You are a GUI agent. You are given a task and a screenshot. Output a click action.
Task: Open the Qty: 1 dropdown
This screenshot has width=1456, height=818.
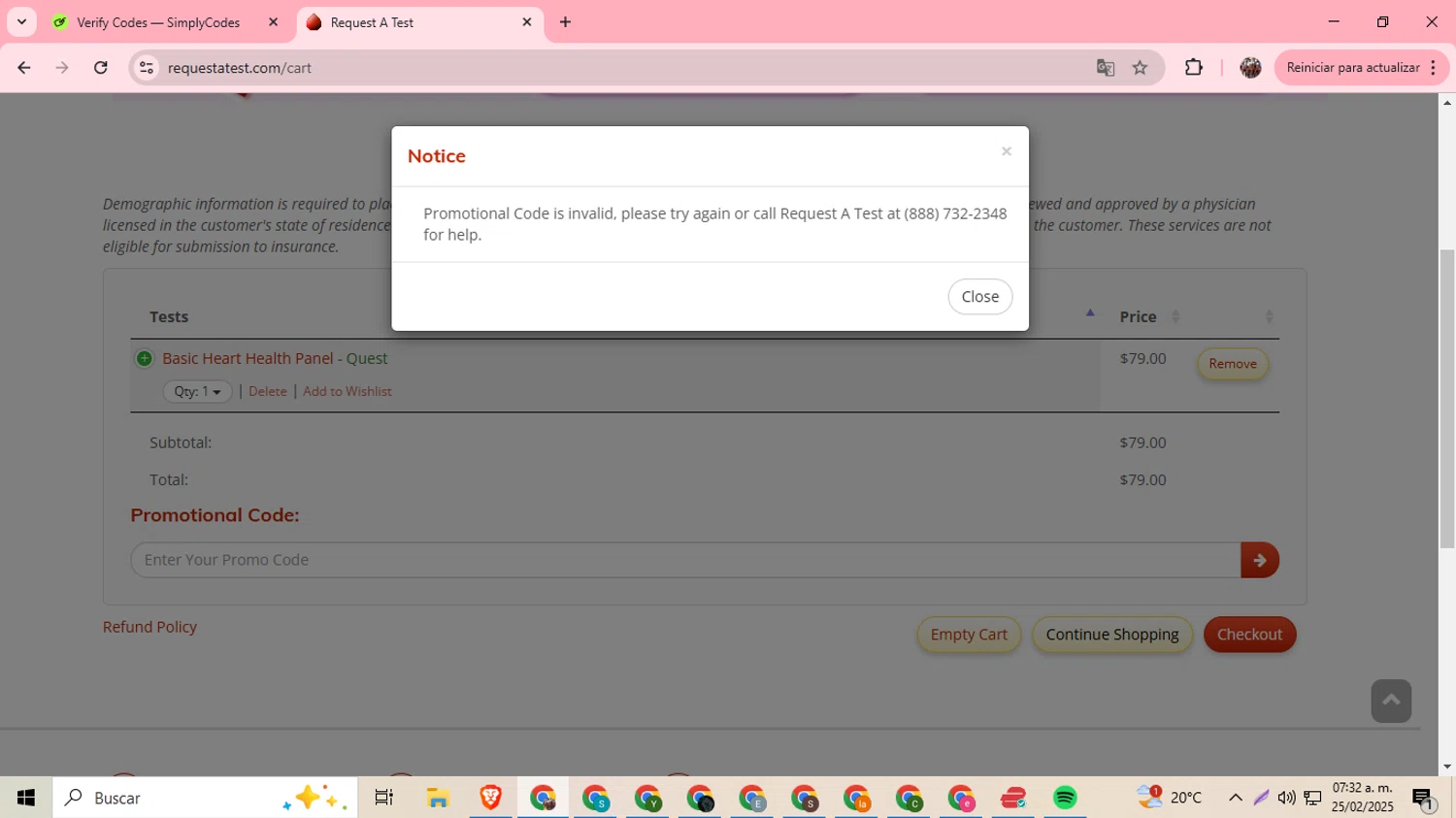click(198, 392)
